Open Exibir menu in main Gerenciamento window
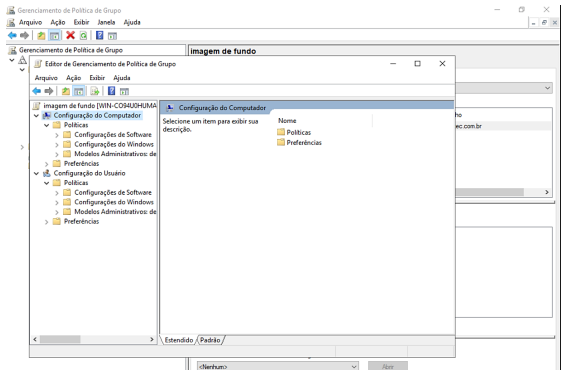This screenshot has width=565, height=376. tap(81, 22)
